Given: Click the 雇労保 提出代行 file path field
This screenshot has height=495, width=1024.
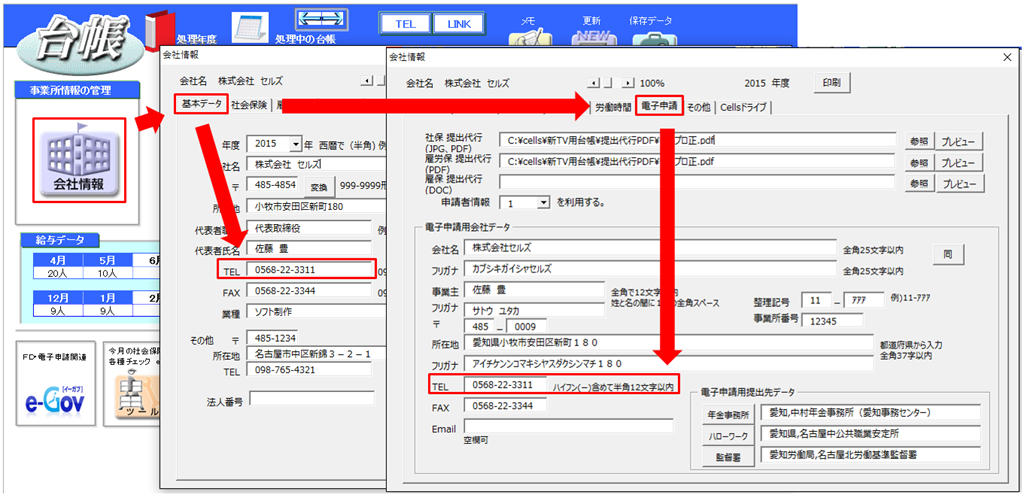Looking at the screenshot, I should coord(697,161).
